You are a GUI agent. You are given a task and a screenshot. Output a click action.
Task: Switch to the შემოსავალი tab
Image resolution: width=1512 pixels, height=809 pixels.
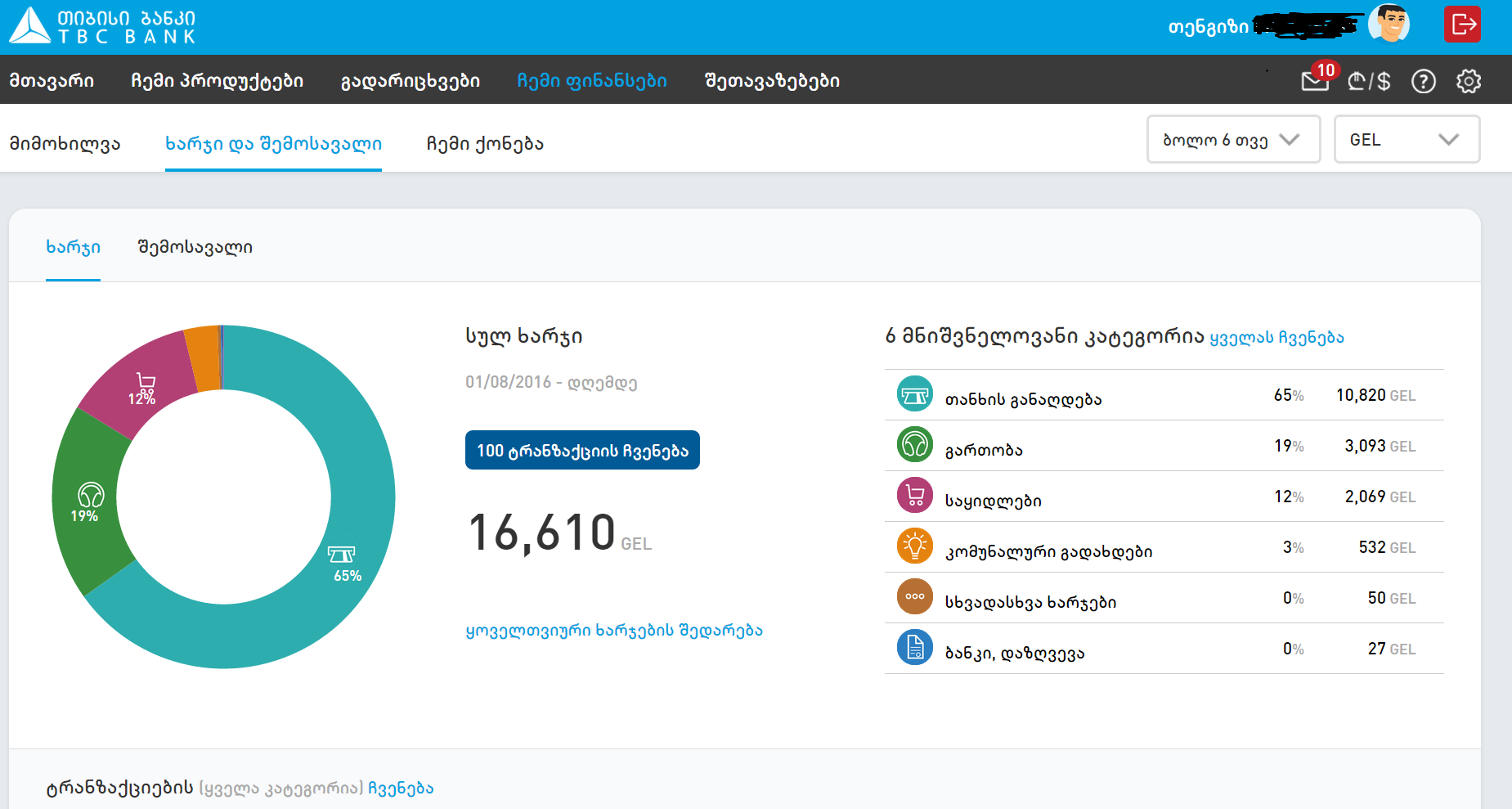coord(195,247)
